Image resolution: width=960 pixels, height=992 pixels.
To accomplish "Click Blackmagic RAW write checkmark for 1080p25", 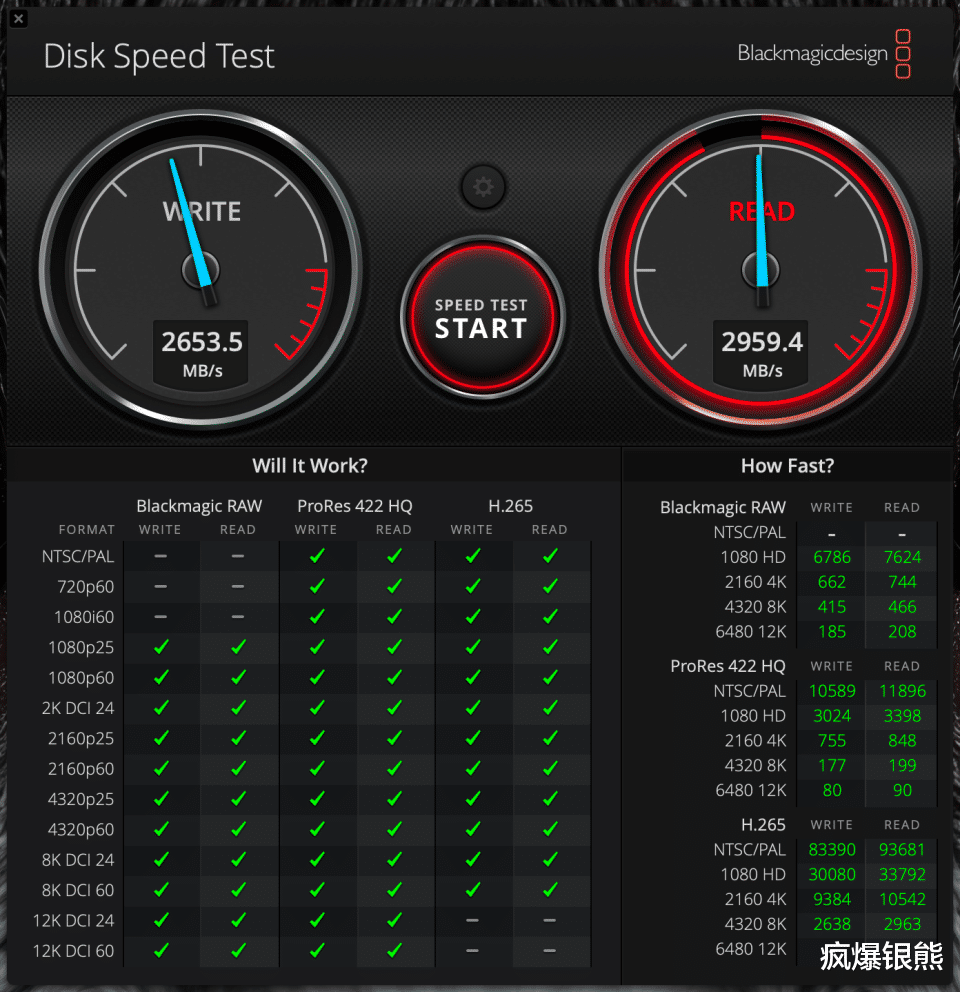I will 161,647.
